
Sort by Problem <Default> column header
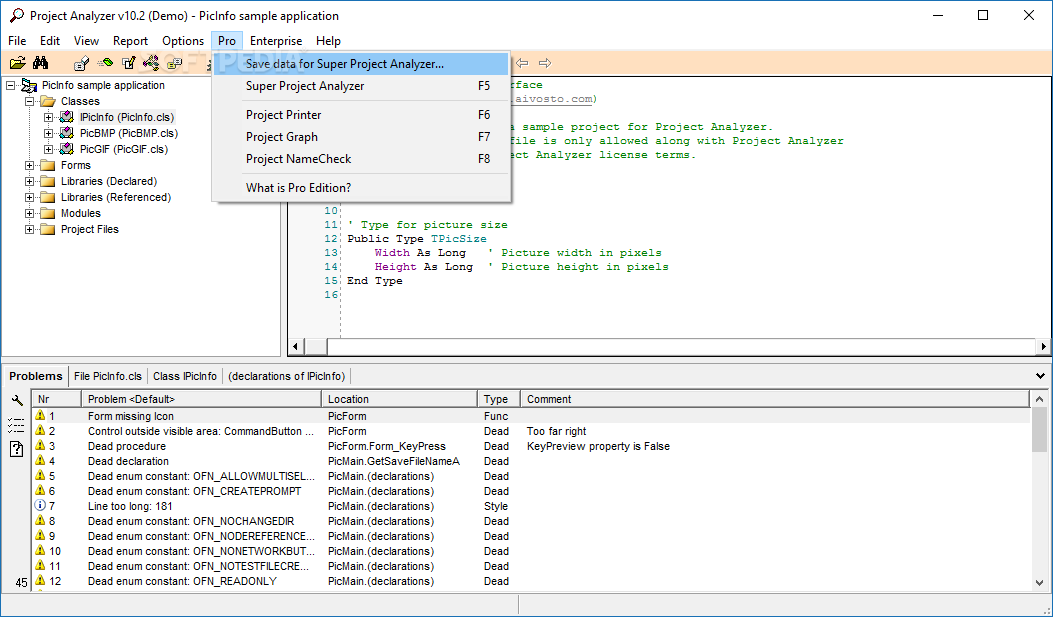tap(201, 399)
